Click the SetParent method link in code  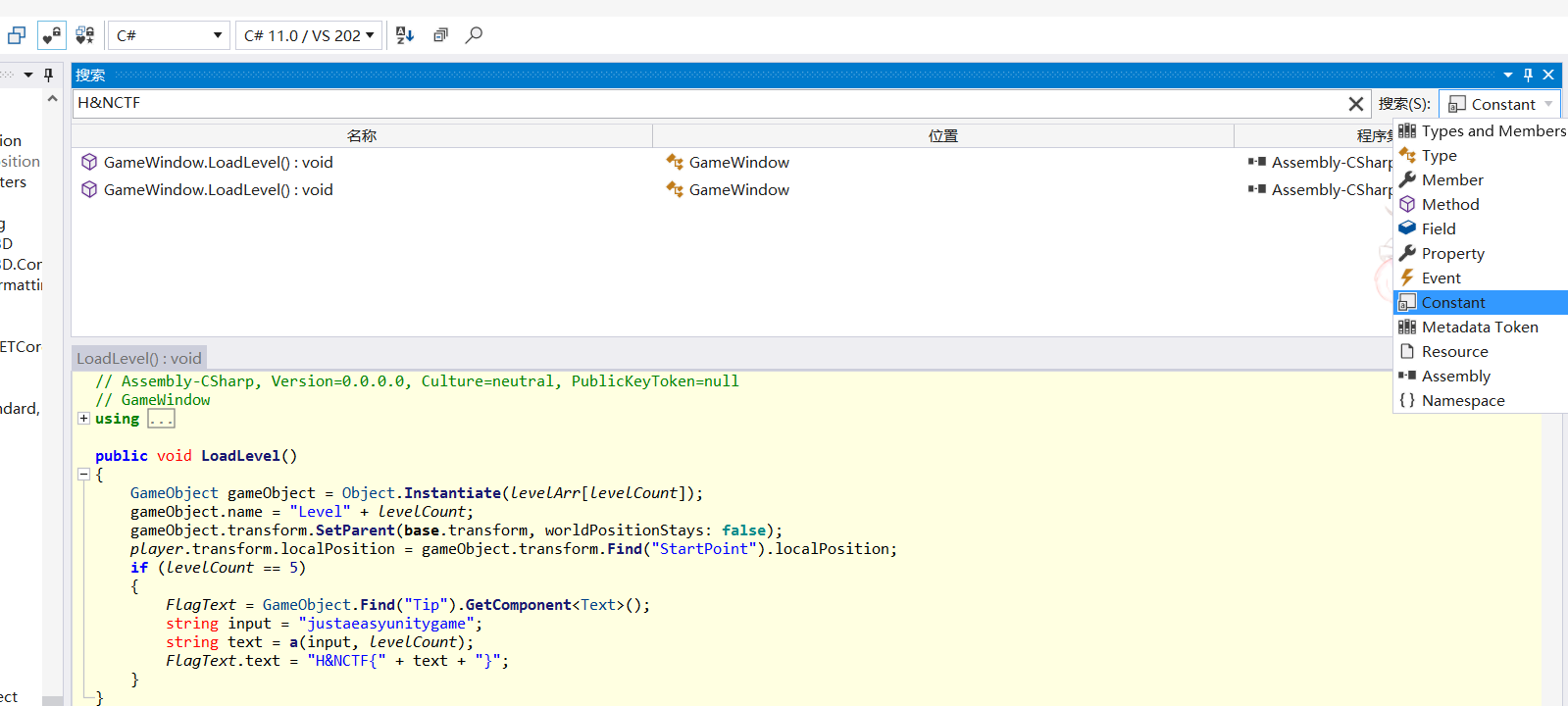coord(355,530)
